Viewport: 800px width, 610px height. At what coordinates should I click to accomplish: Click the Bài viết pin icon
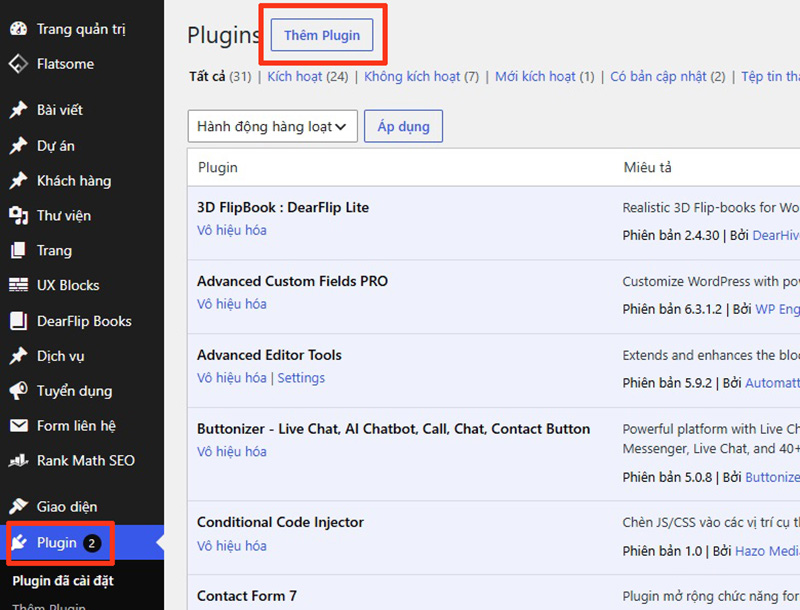[x=18, y=110]
